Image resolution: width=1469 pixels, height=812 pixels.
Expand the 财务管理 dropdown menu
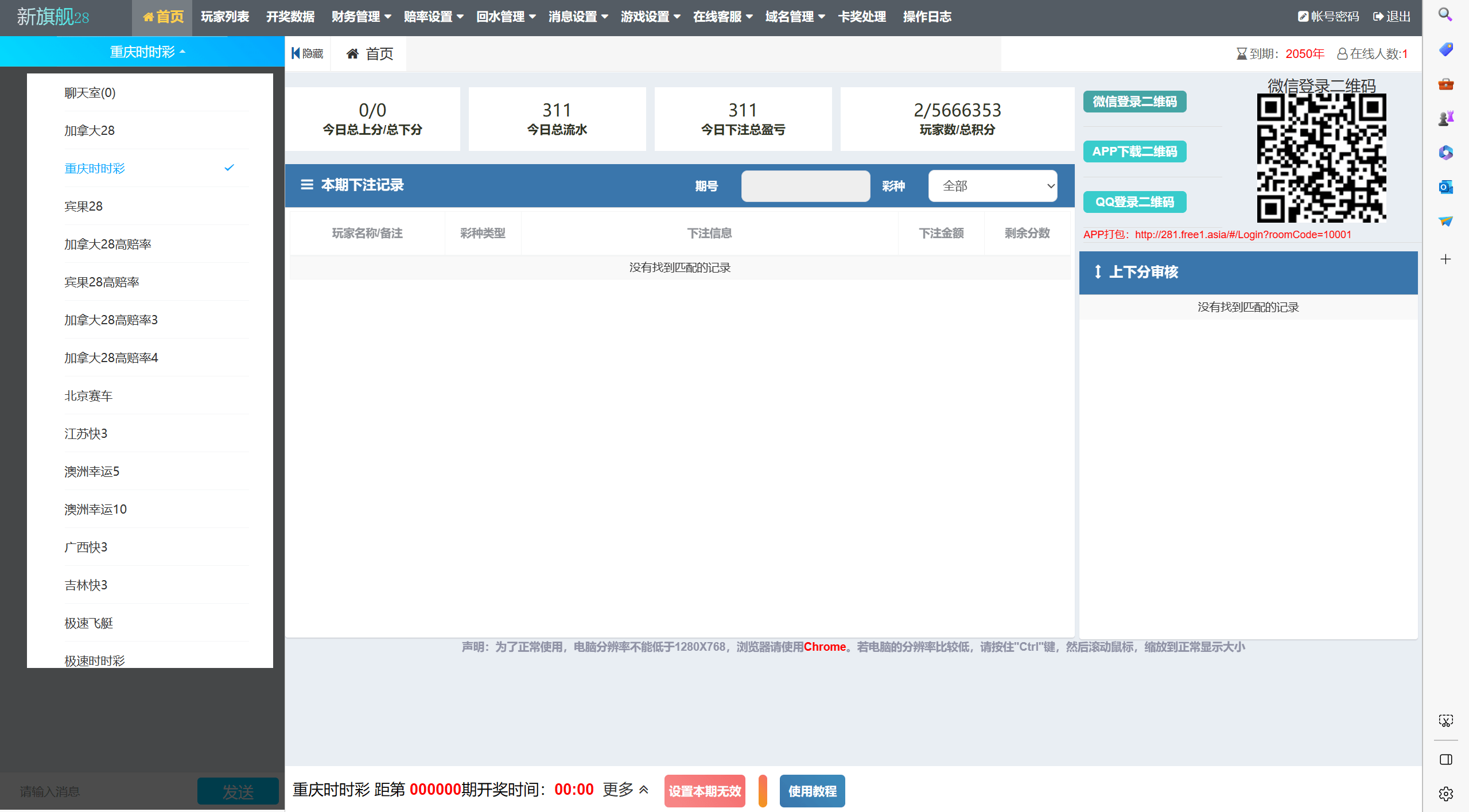pos(361,17)
